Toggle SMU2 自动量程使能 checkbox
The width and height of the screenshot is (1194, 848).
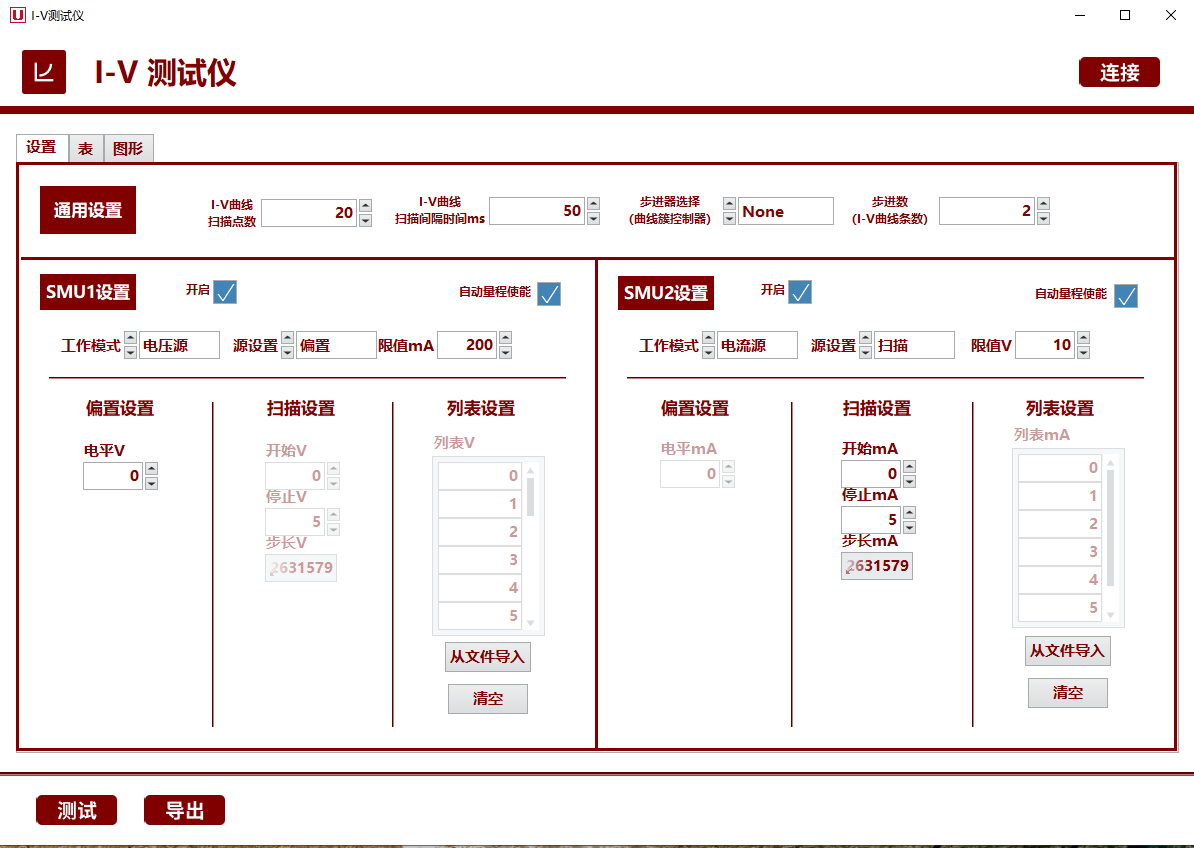point(1125,295)
